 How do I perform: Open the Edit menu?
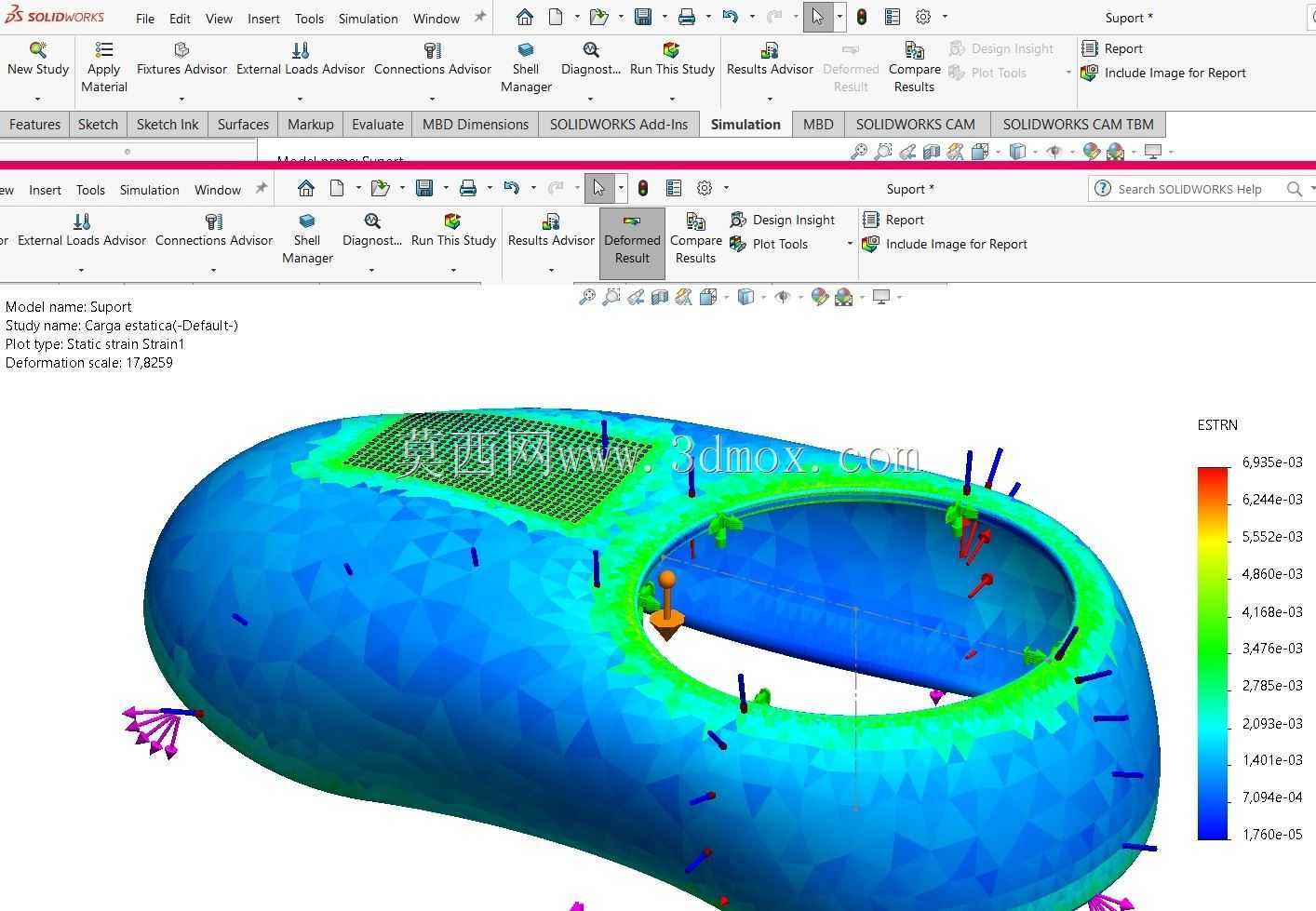[180, 18]
